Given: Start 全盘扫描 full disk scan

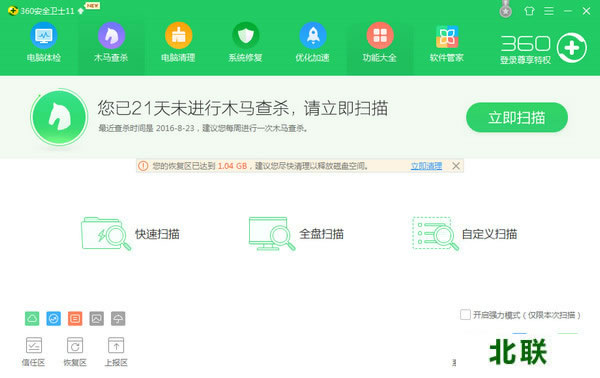Looking at the screenshot, I should (x=296, y=234).
